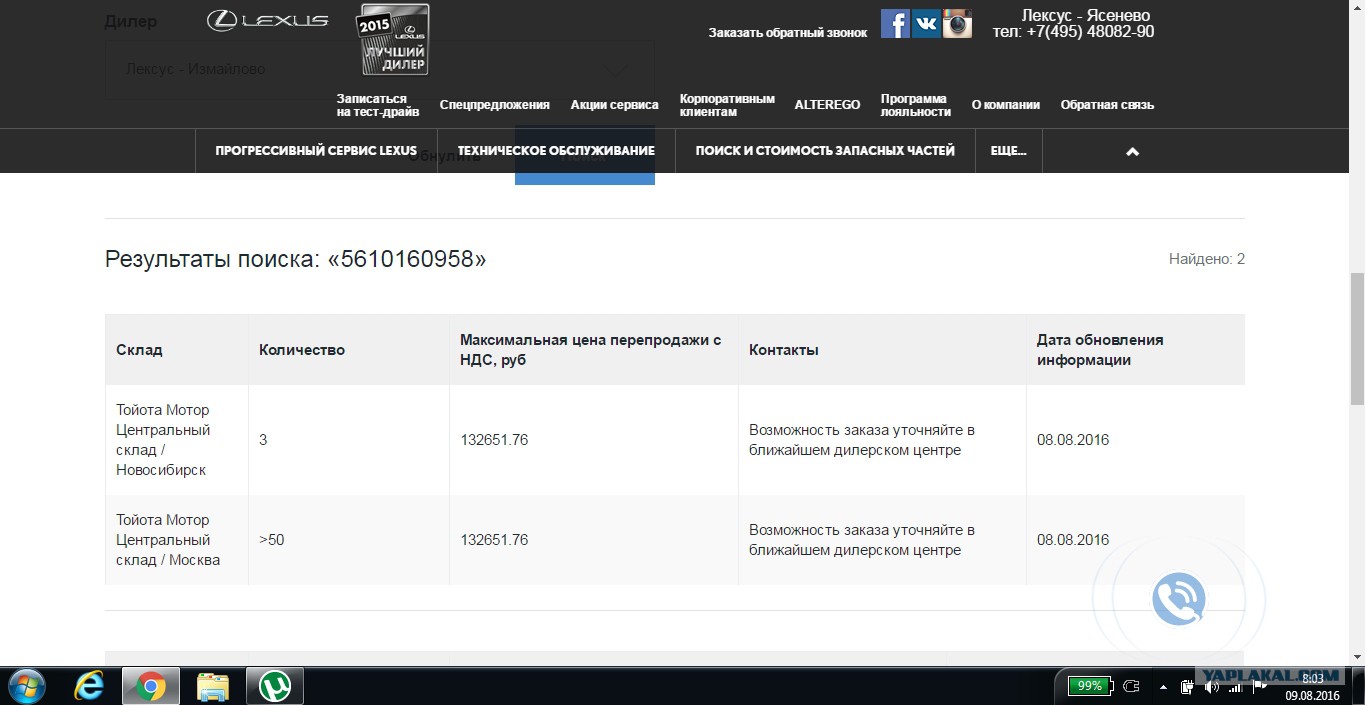Click the search results heading «5610160958»
The height and width of the screenshot is (705, 1365).
[296, 260]
